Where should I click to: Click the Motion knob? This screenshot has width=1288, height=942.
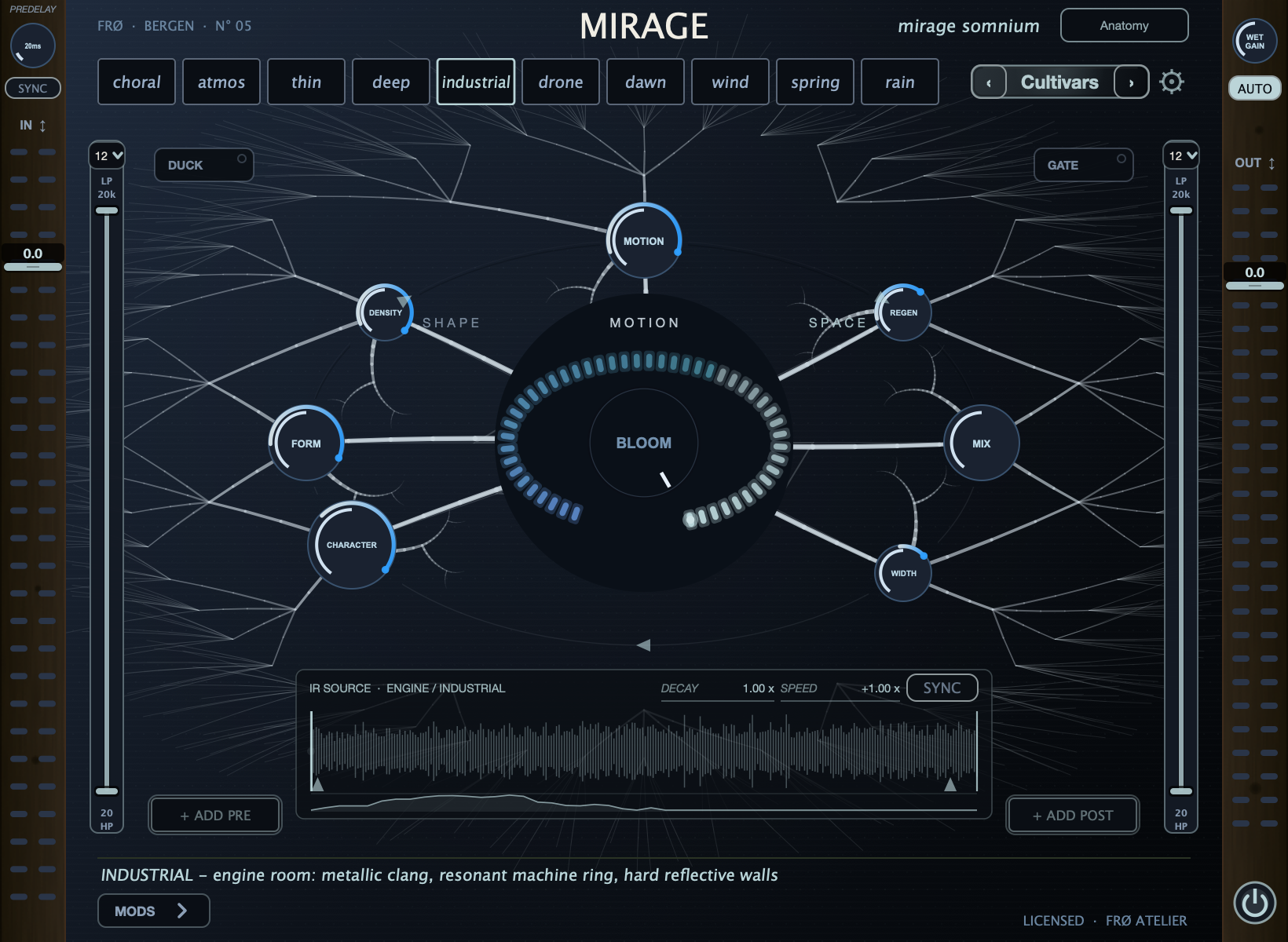[x=644, y=241]
